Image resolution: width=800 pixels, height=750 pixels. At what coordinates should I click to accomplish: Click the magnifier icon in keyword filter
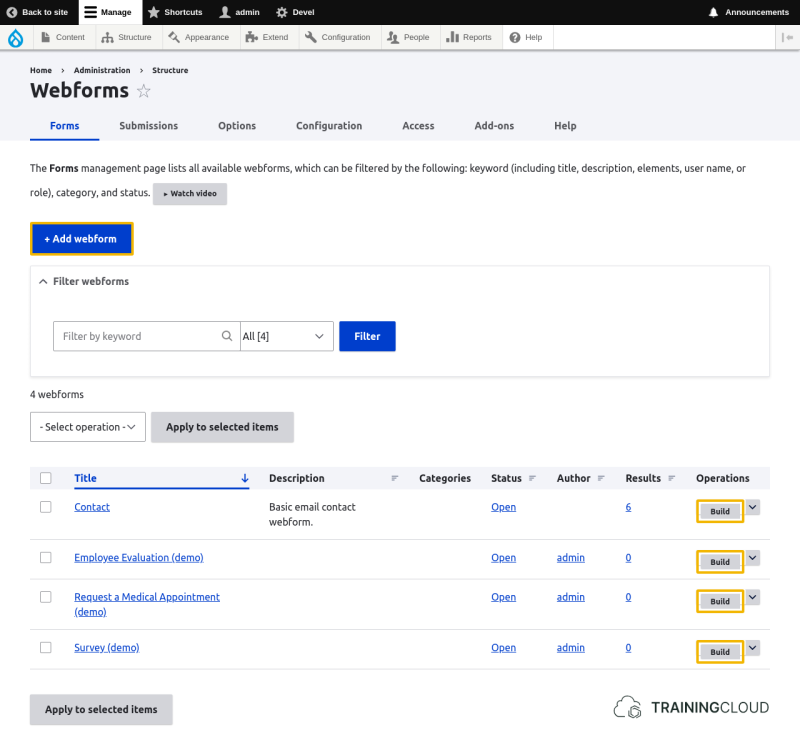(227, 336)
